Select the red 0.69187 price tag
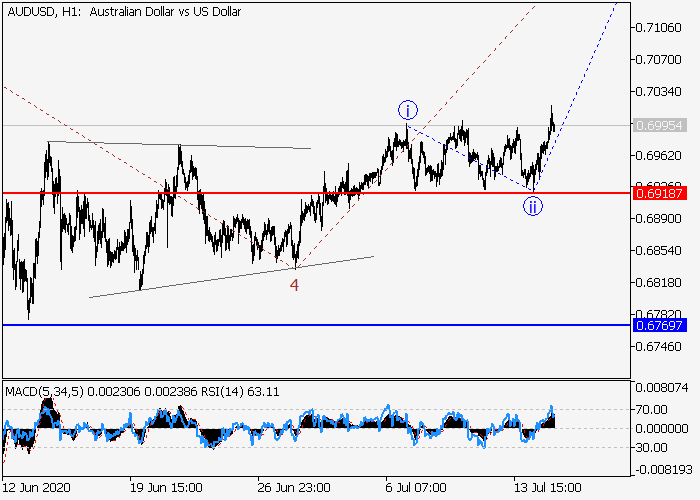 658,192
